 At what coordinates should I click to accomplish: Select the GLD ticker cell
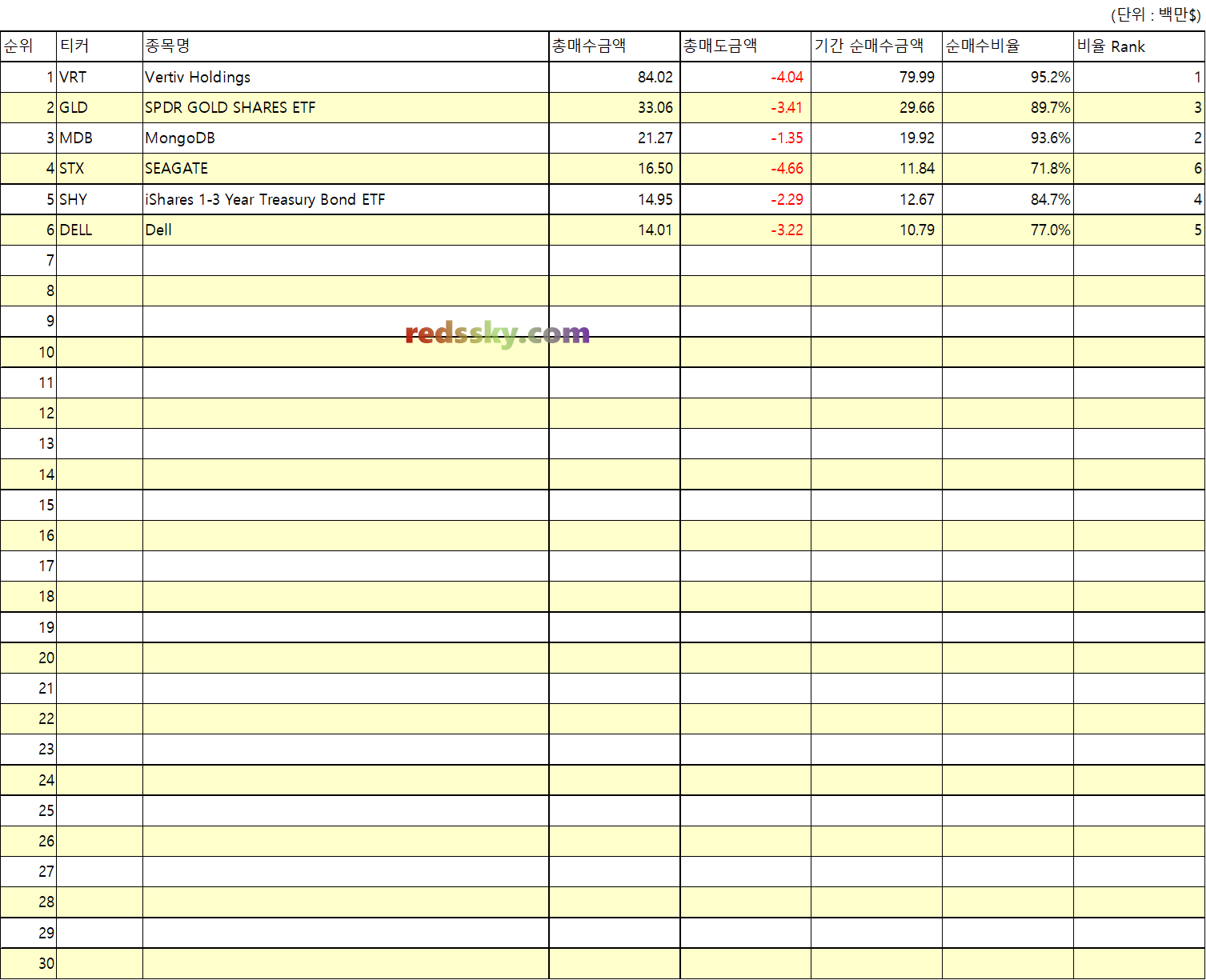[x=100, y=108]
